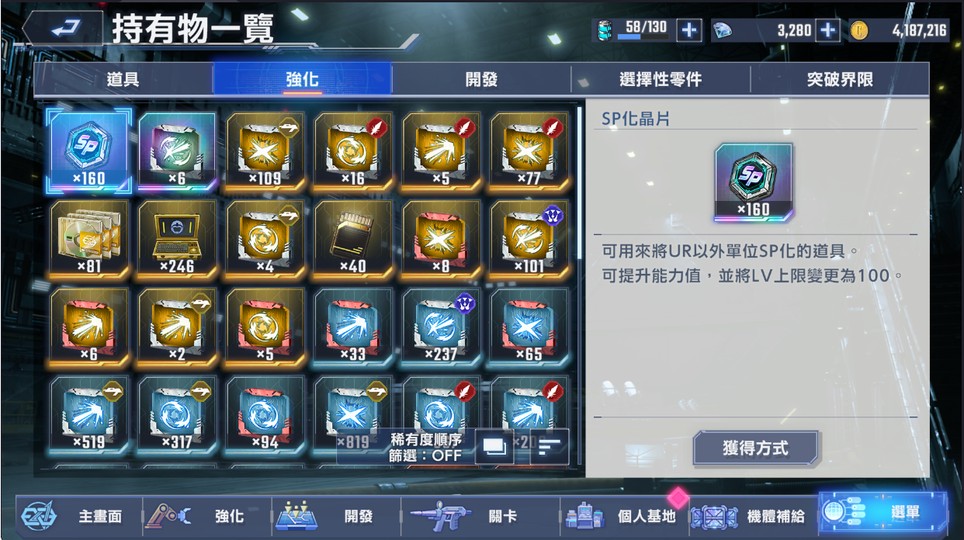
Task: Select the SP chip item ×160
Action: (89, 150)
